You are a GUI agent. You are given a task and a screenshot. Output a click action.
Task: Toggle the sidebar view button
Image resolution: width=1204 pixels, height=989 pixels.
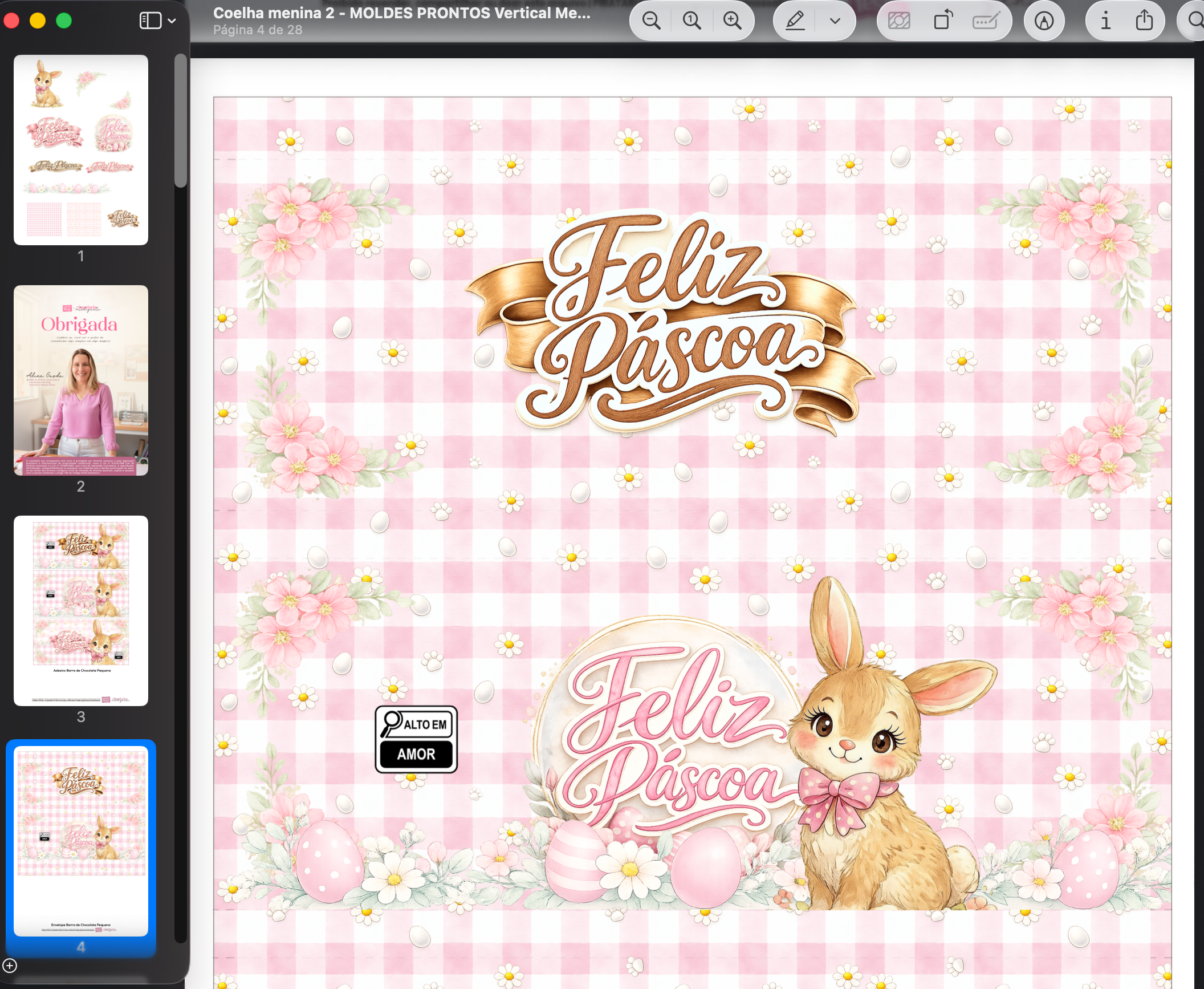pos(150,21)
